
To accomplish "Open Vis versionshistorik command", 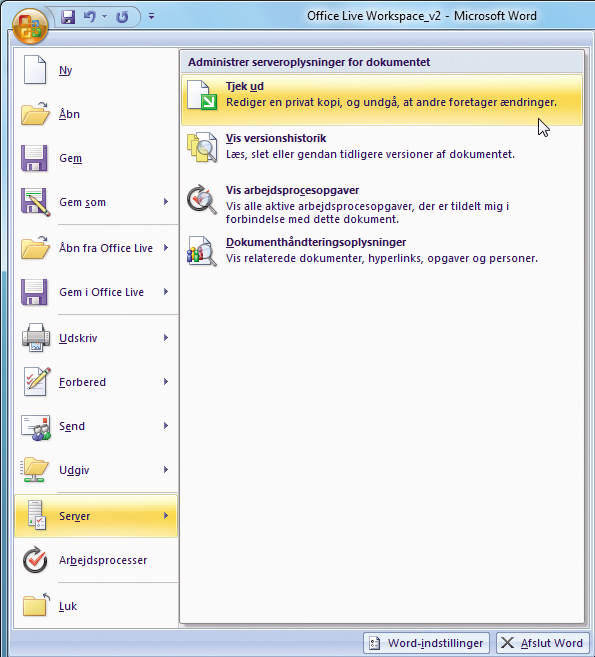I will [276, 138].
